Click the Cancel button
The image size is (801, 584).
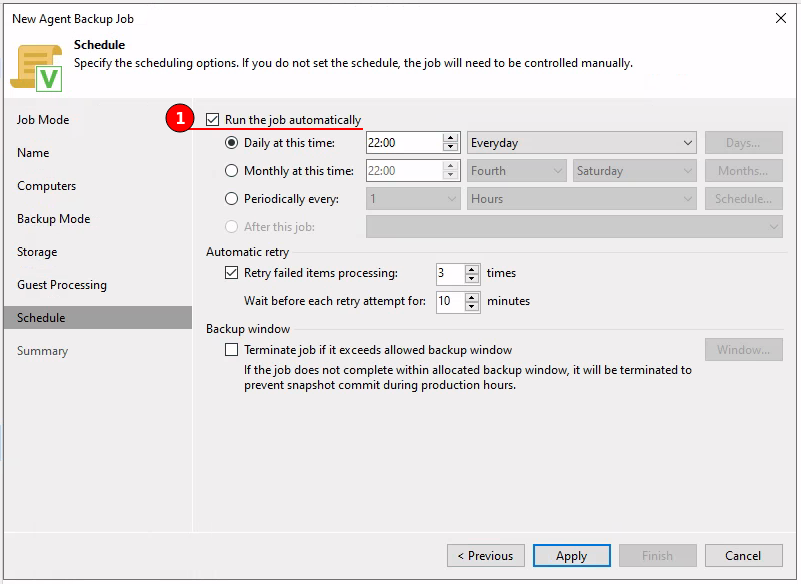click(x=743, y=555)
